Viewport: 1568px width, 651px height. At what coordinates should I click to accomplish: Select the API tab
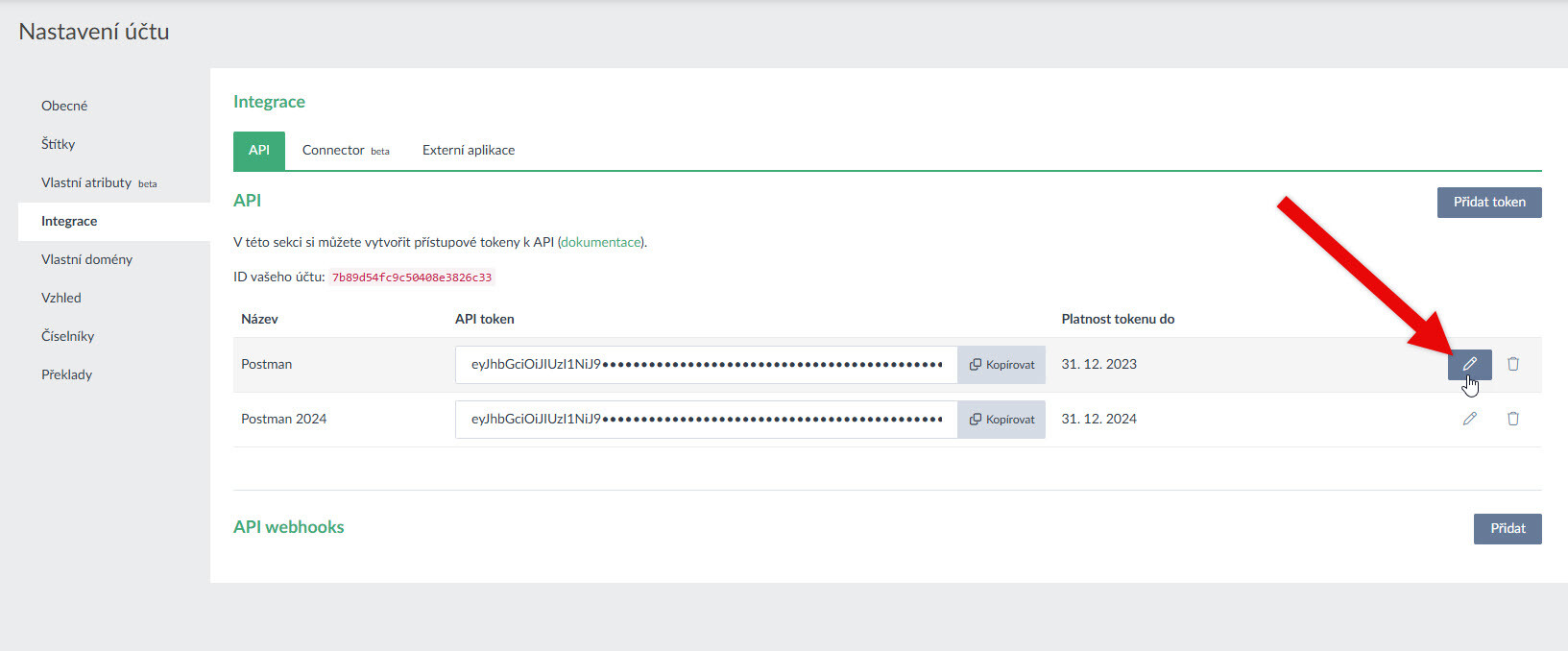259,151
